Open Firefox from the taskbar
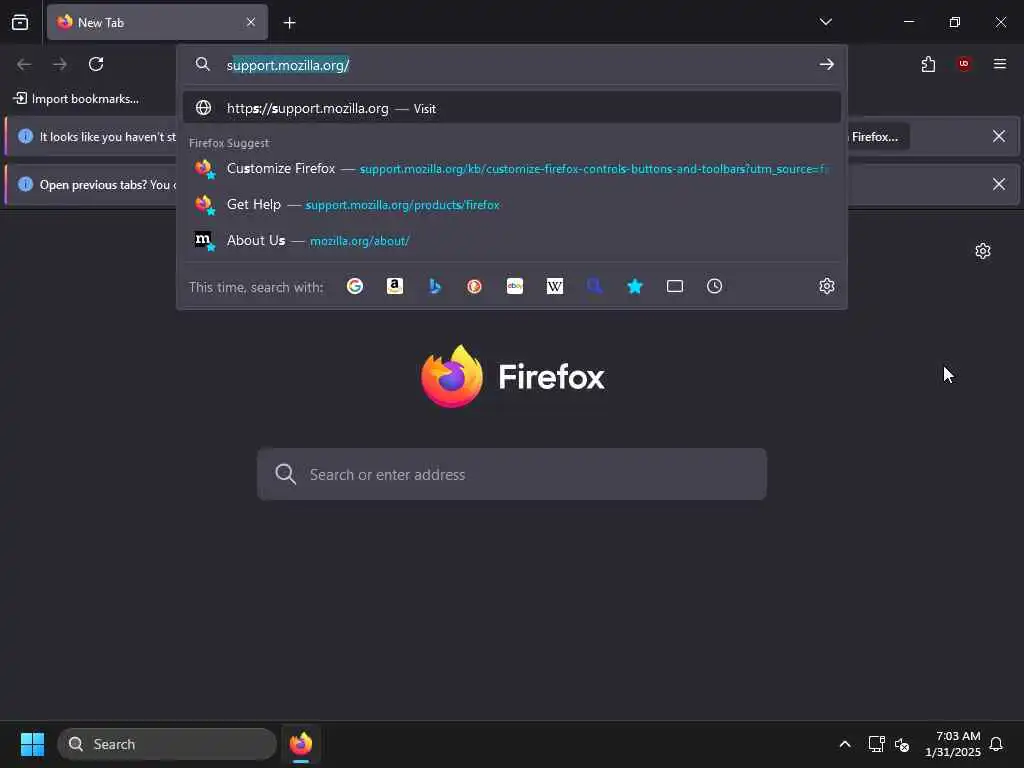Viewport: 1024px width, 768px height. 300,744
